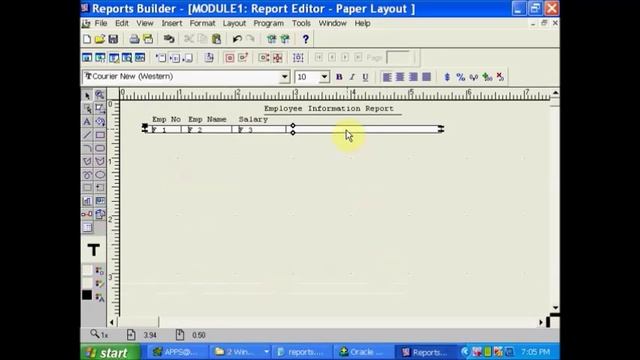
Task: Toggle Italic formatting
Action: (x=352, y=77)
